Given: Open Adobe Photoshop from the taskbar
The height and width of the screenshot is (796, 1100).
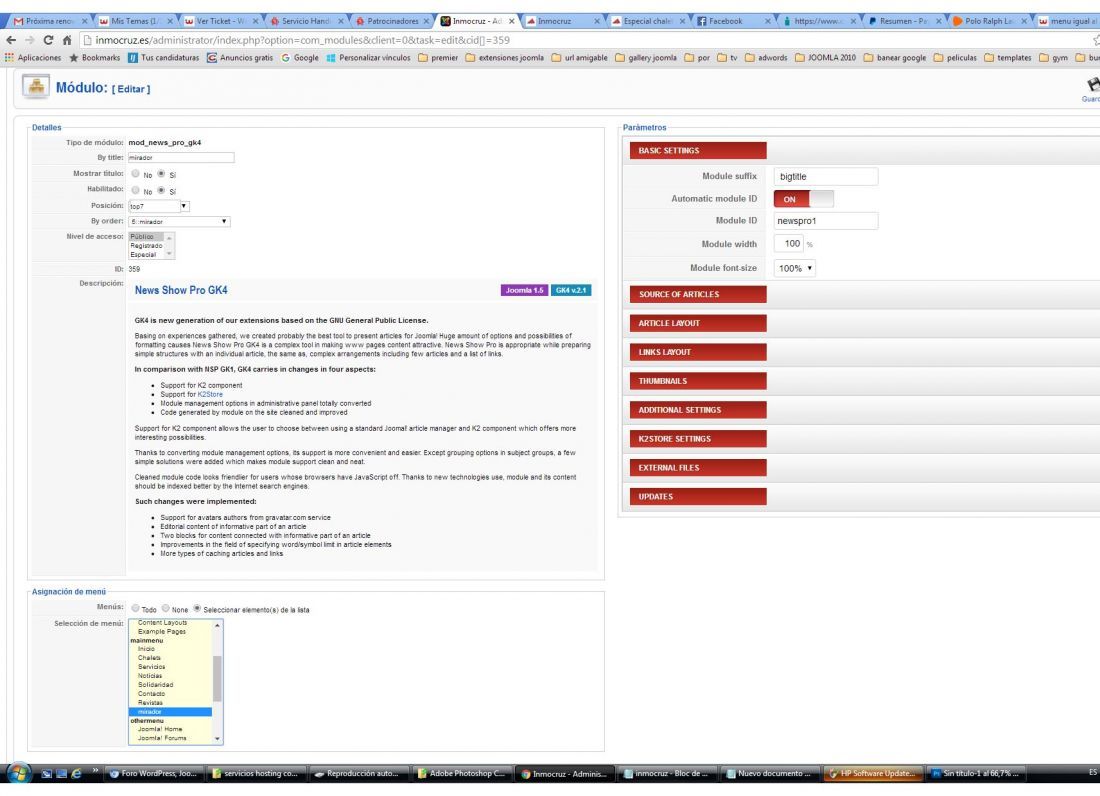Looking at the screenshot, I should pyautogui.click(x=462, y=774).
